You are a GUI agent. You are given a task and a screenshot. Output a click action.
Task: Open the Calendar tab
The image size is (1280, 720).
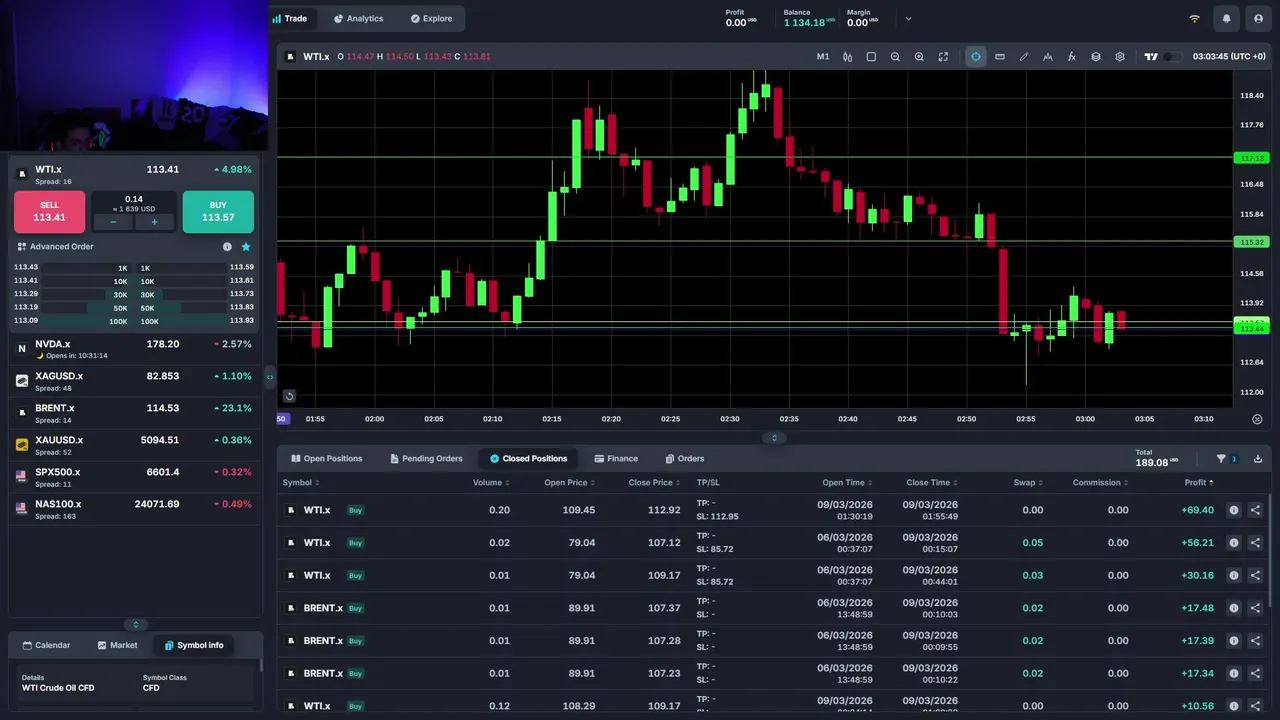(x=47, y=645)
